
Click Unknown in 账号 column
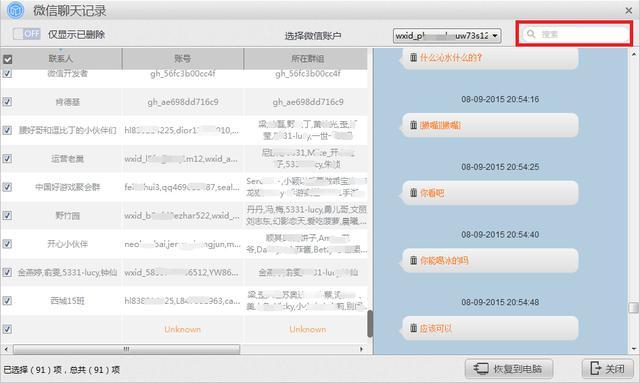182,329
